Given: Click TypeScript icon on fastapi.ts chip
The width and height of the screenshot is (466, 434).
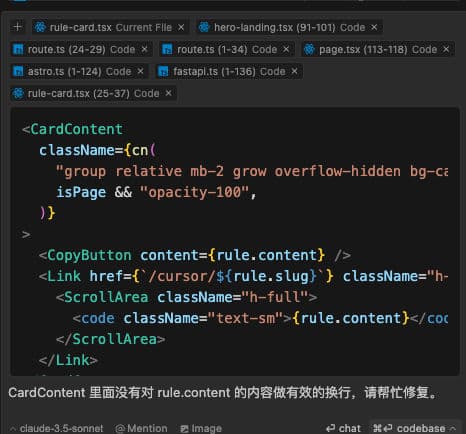Looking at the screenshot, I should point(163,71).
